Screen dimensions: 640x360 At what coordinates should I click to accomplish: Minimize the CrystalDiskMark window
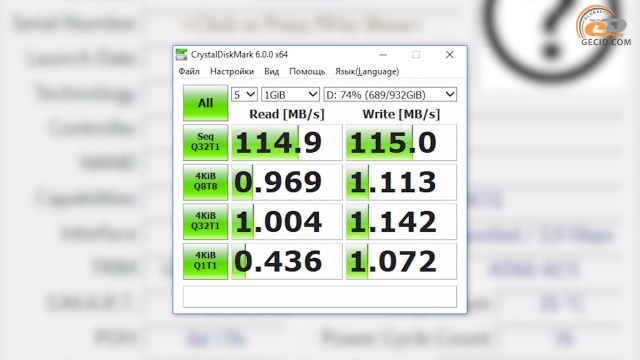pyautogui.click(x=383, y=55)
